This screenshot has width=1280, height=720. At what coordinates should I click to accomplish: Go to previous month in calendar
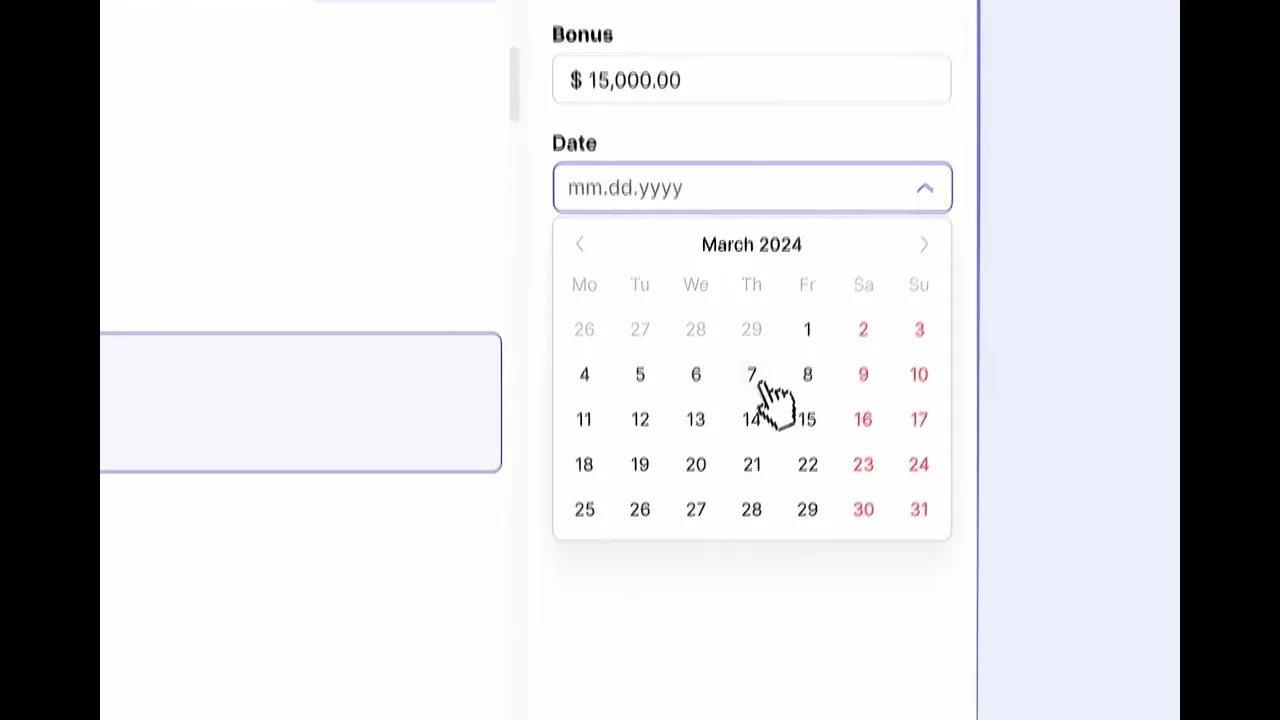tap(580, 244)
